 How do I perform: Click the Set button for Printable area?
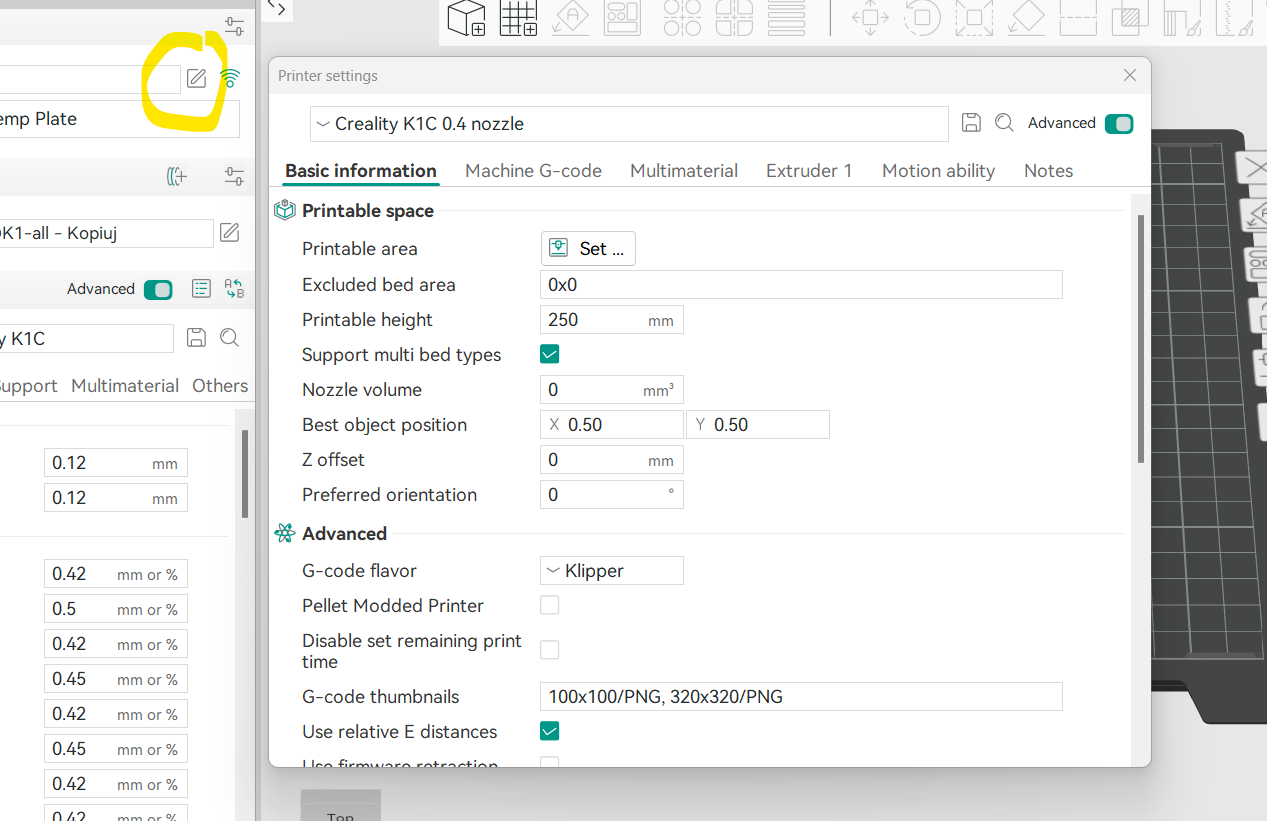tap(588, 249)
